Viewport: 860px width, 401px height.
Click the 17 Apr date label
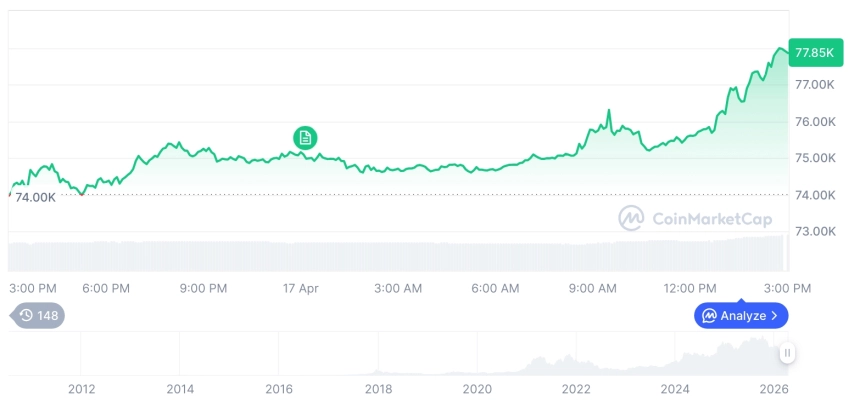click(x=300, y=288)
